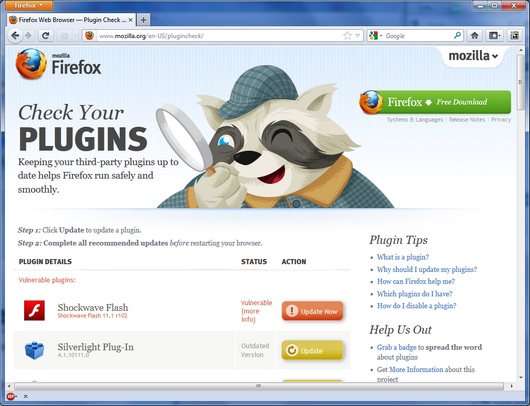Open the new tab plus button
This screenshot has width=530, height=406.
(x=143, y=20)
